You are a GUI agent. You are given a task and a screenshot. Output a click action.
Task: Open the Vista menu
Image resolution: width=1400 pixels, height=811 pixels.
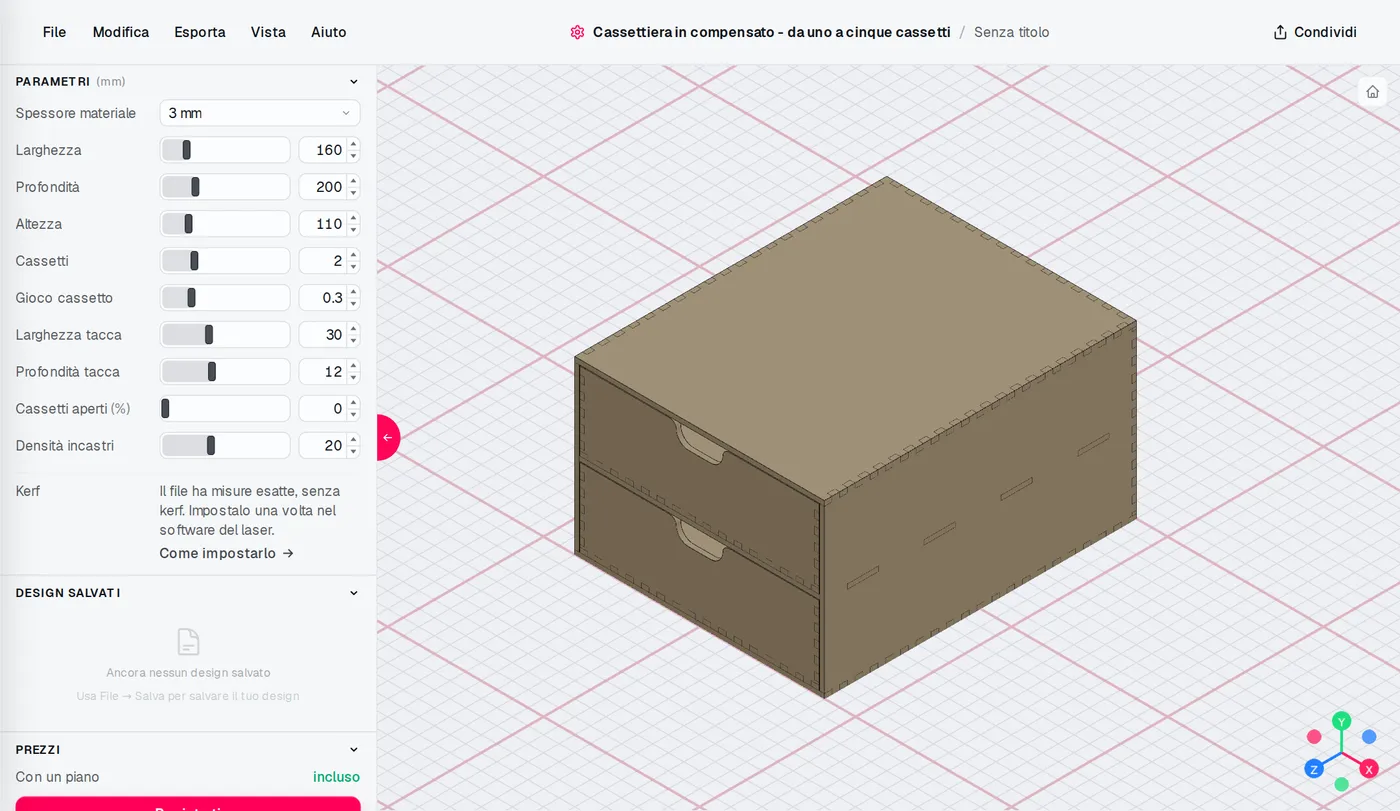(268, 32)
